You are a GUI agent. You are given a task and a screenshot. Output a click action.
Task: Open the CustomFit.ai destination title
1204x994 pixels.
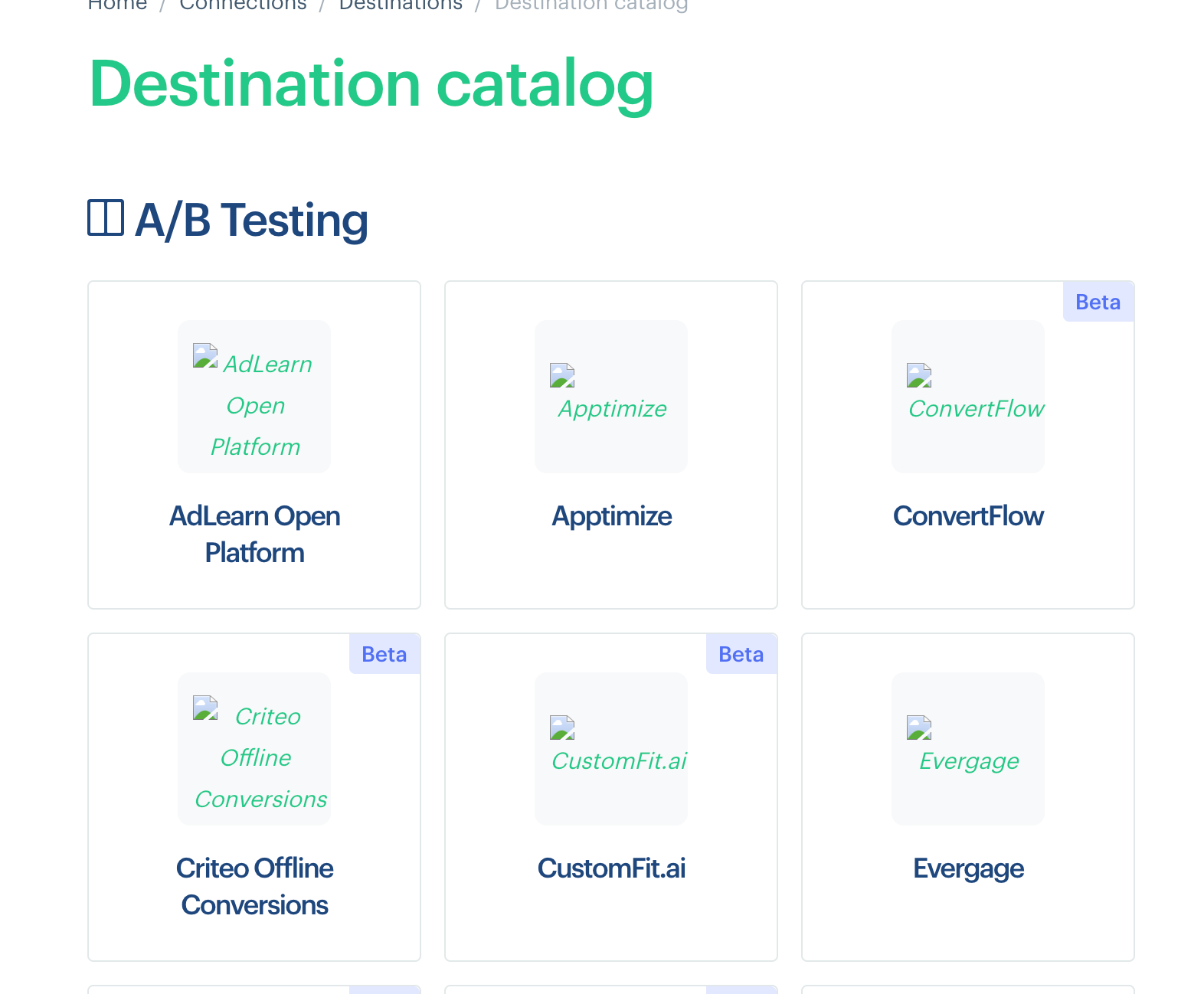611,868
